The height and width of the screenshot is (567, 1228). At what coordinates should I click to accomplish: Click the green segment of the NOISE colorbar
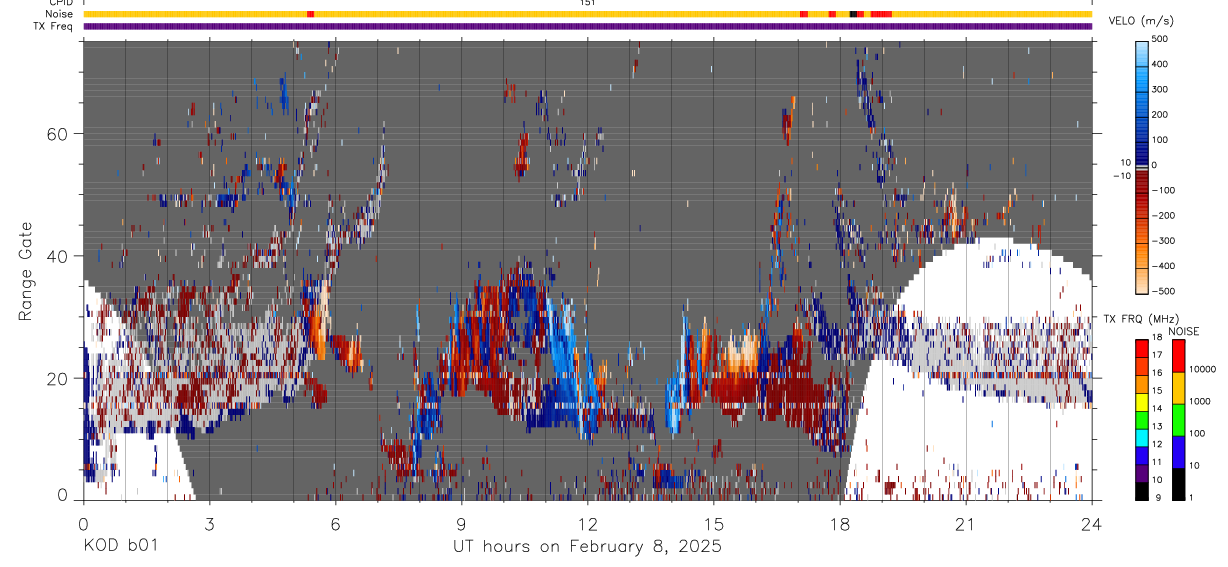pyautogui.click(x=1178, y=420)
